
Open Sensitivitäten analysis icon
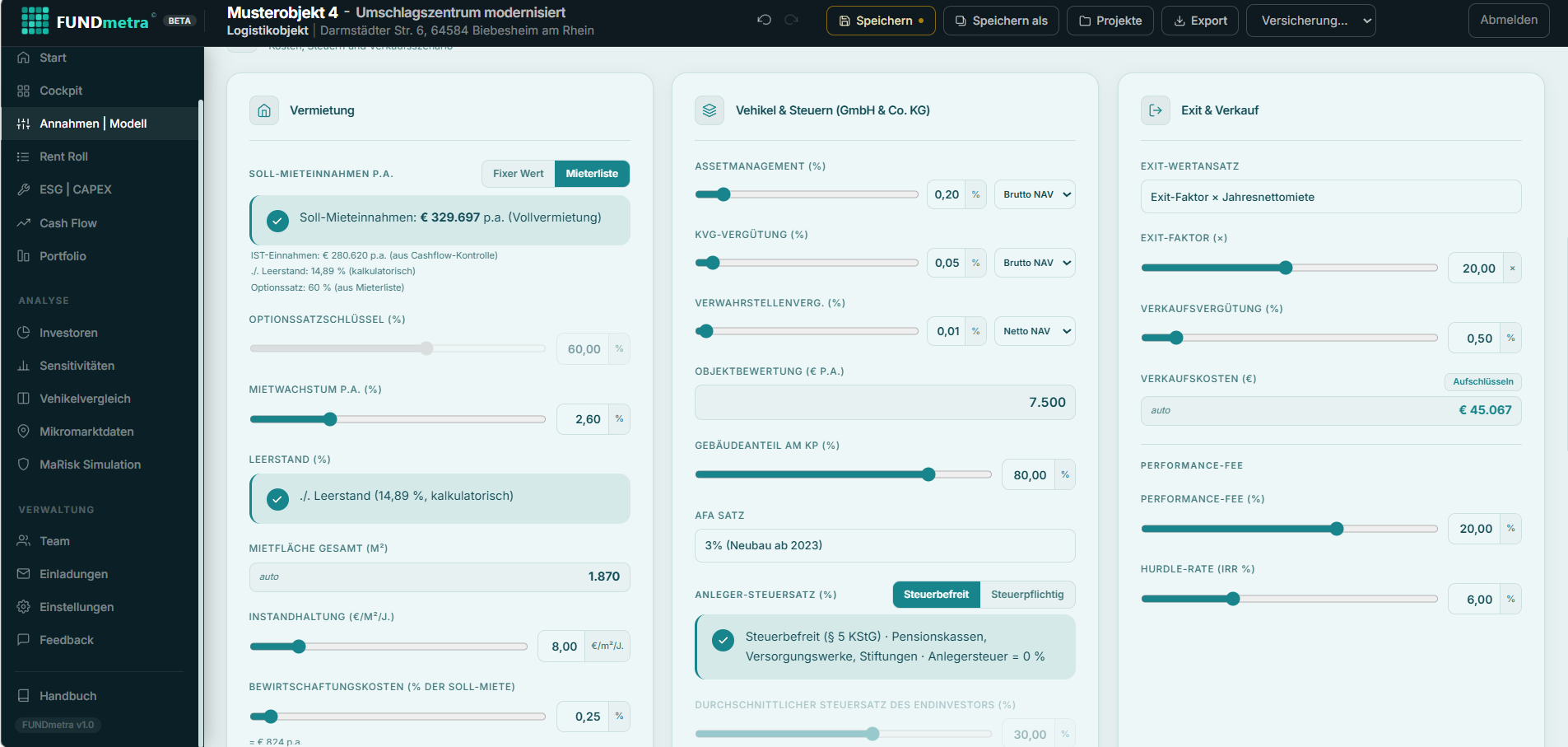(x=23, y=366)
